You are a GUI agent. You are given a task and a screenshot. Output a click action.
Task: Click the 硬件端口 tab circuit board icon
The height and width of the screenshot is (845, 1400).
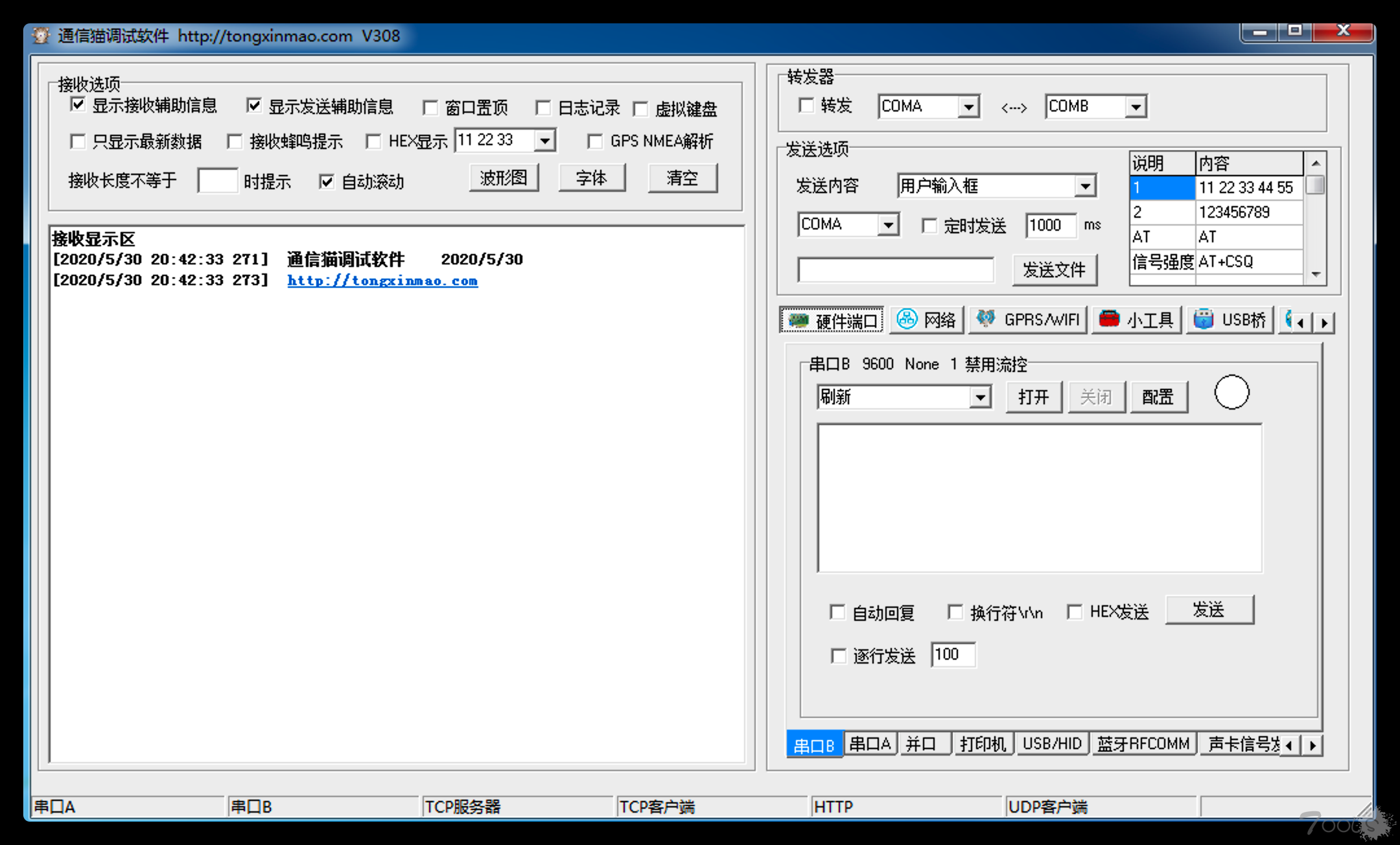799,320
